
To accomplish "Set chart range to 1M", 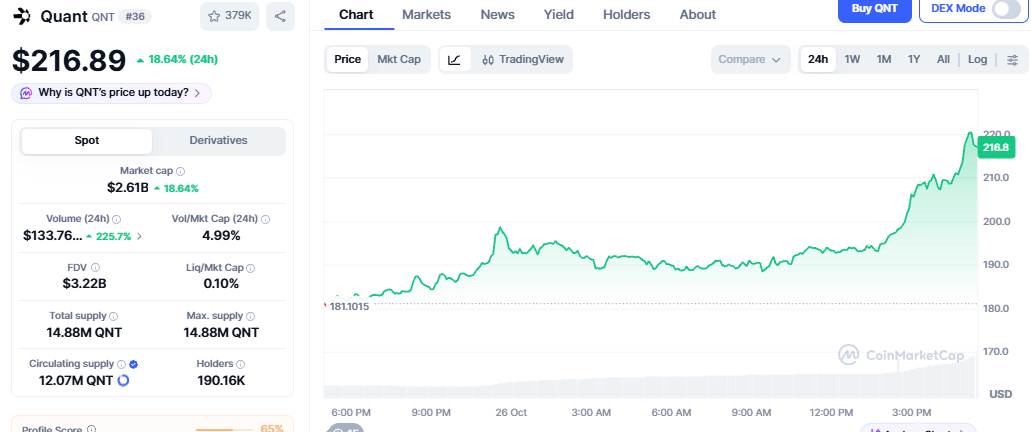I will point(884,59).
